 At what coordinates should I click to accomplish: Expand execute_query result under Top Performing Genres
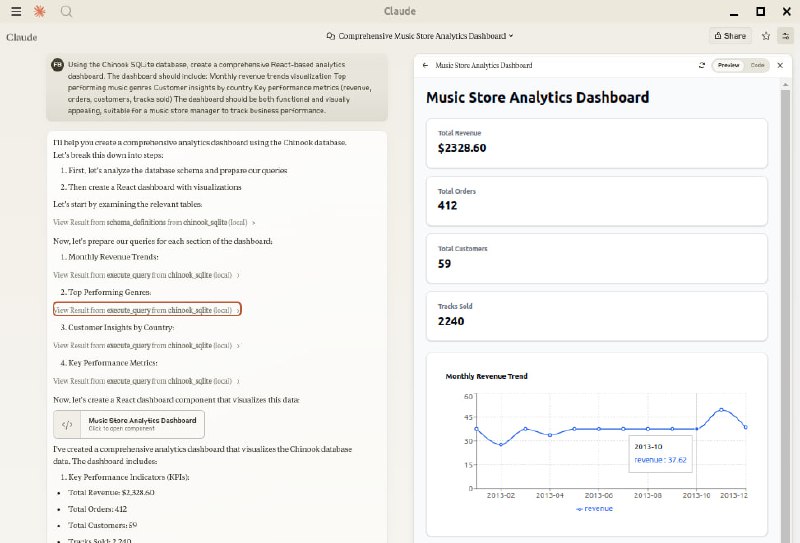(146, 310)
